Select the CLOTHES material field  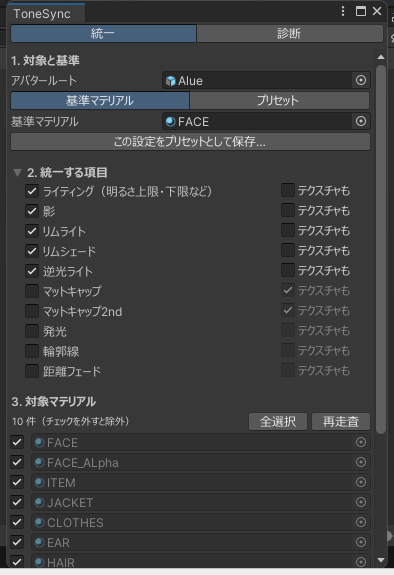click(201, 522)
